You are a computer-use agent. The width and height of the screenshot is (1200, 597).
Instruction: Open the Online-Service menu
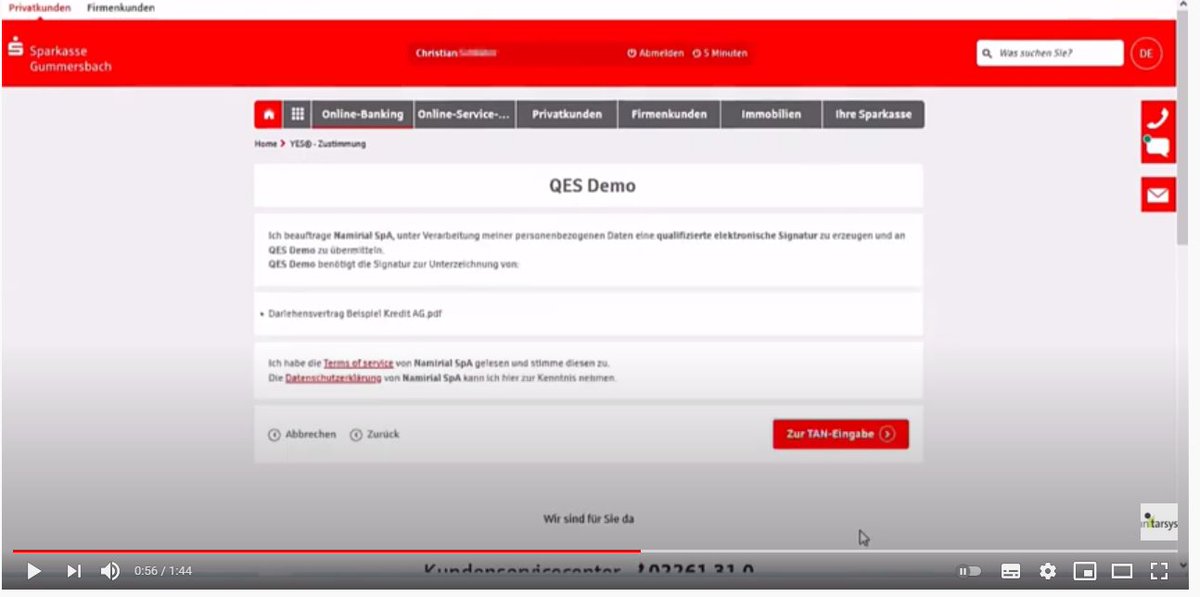[x=464, y=114]
